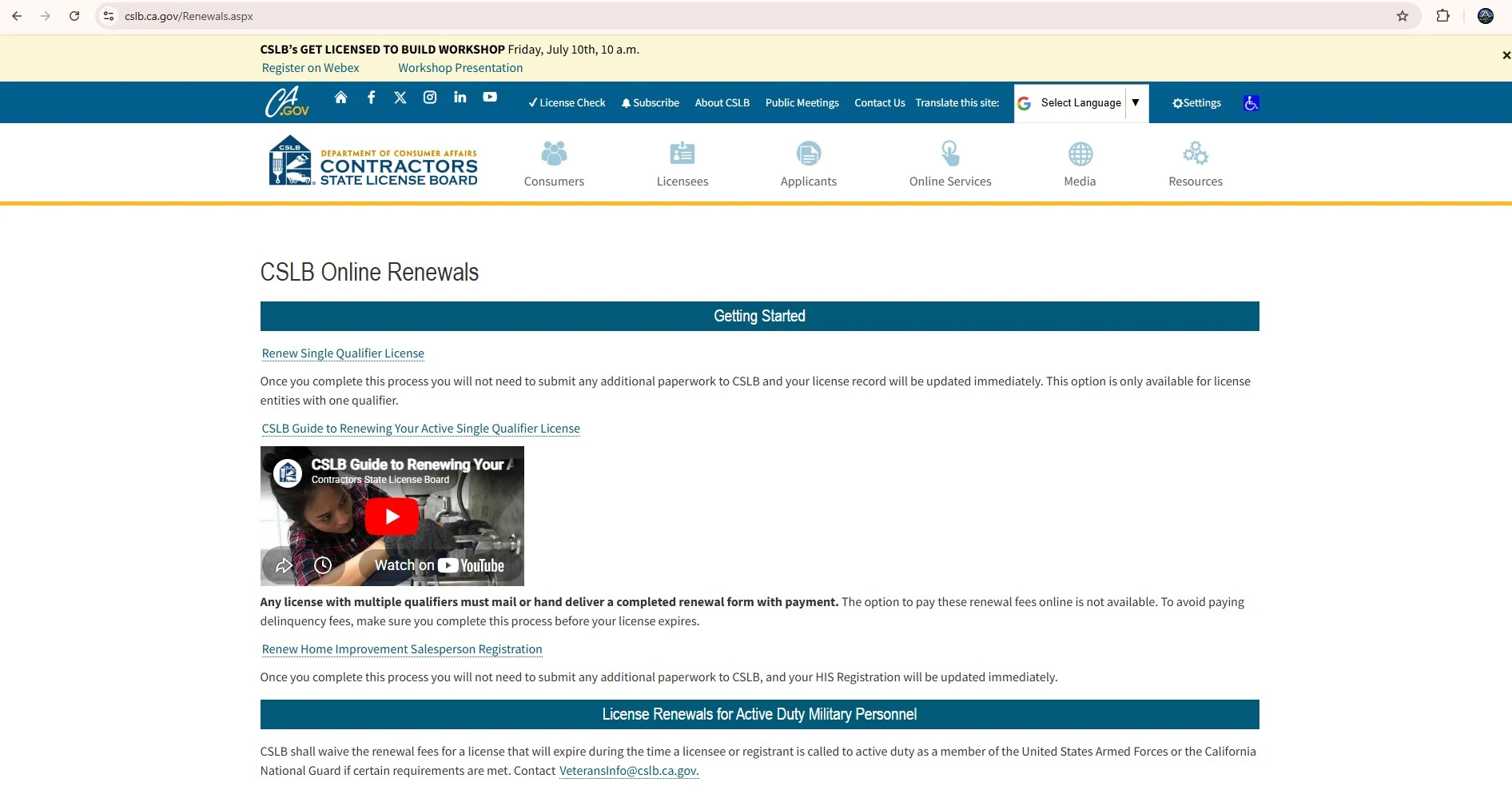Image resolution: width=1512 pixels, height=790 pixels.
Task: Click the Watch later clock icon on video
Action: 323,565
